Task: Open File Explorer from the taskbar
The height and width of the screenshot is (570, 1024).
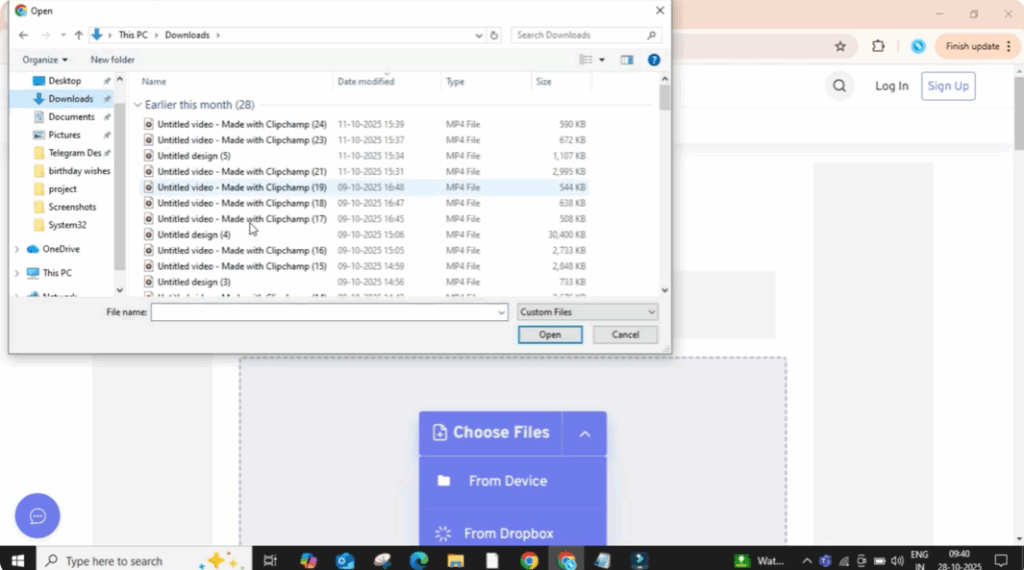Action: tap(455, 561)
